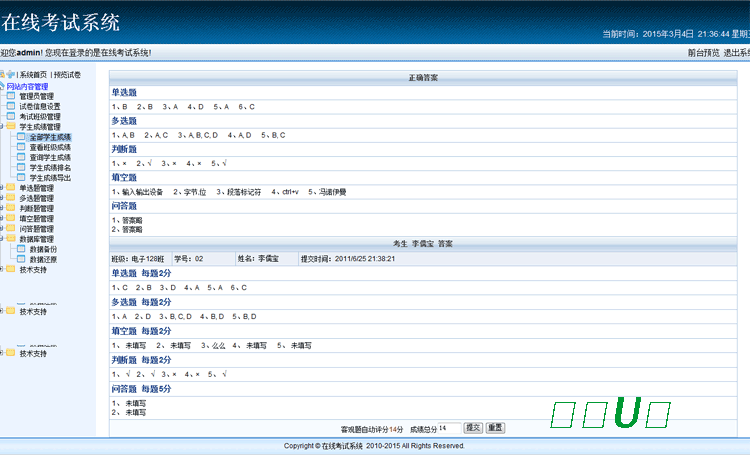Select 学生成绩排名 label in the tree
The height and width of the screenshot is (455, 750).
click(x=50, y=167)
